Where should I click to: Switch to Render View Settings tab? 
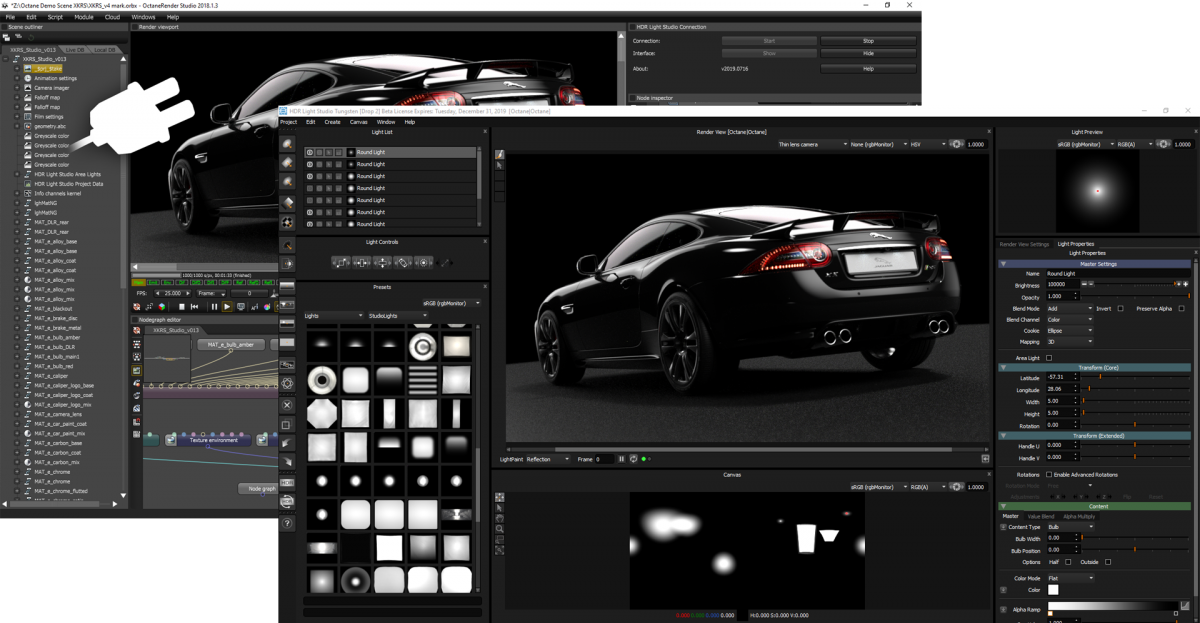coord(1025,244)
